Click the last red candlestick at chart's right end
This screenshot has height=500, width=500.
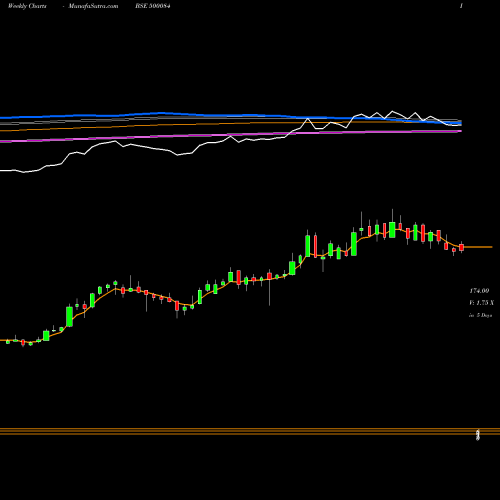(x=461, y=247)
